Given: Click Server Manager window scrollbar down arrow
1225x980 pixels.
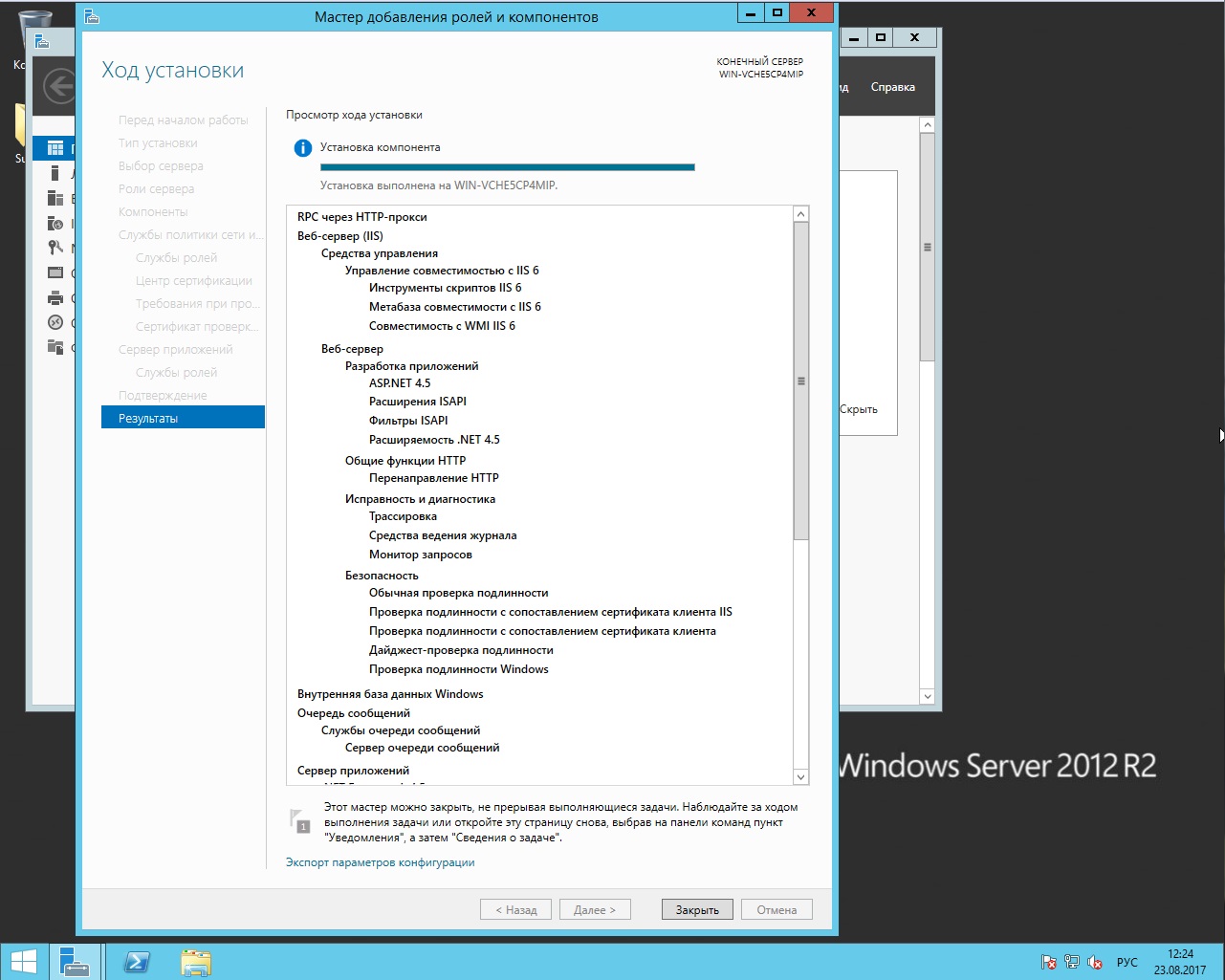Looking at the screenshot, I should 927,697.
